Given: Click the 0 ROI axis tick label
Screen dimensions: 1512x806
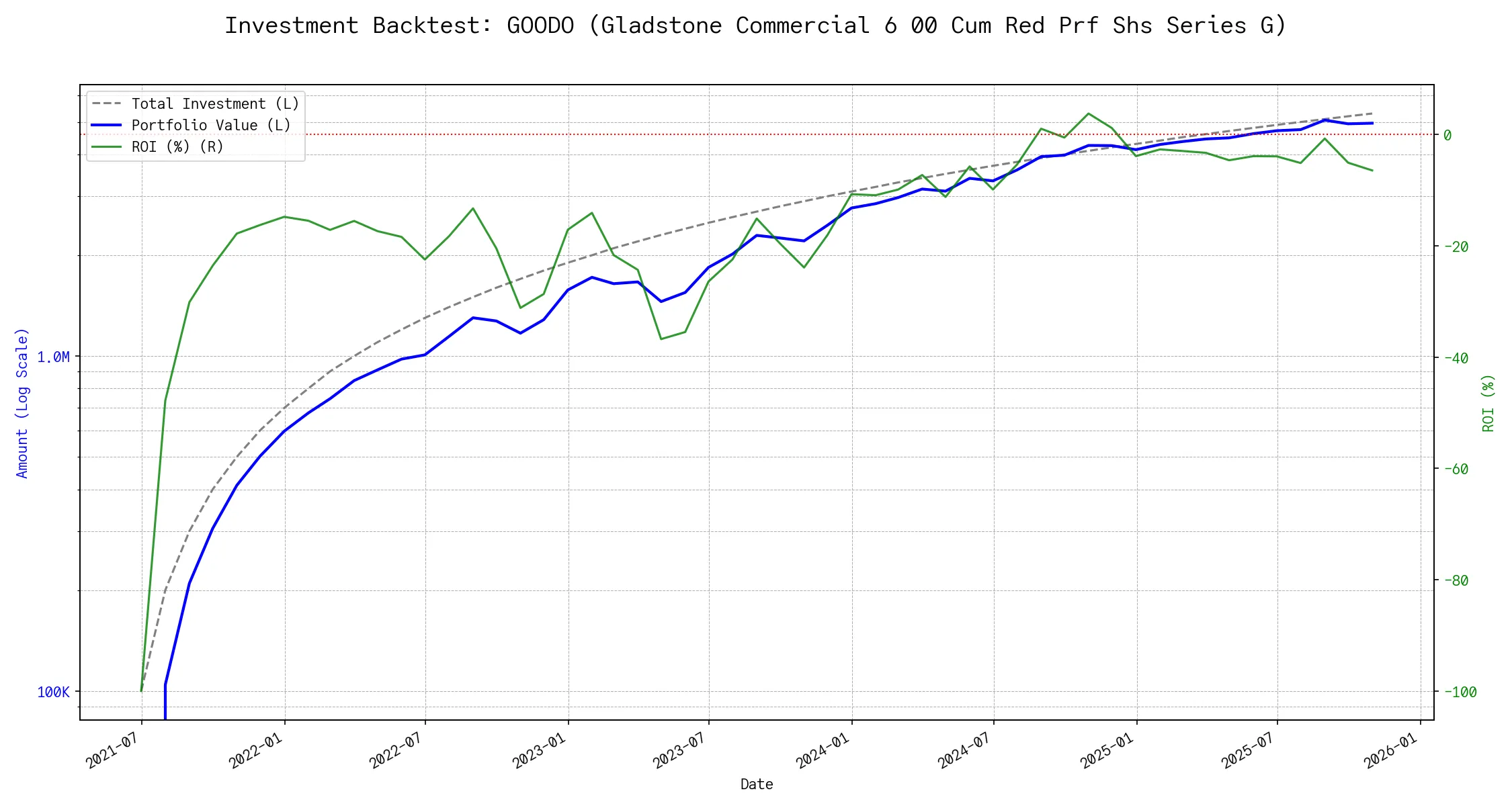Looking at the screenshot, I should coord(1447,136).
